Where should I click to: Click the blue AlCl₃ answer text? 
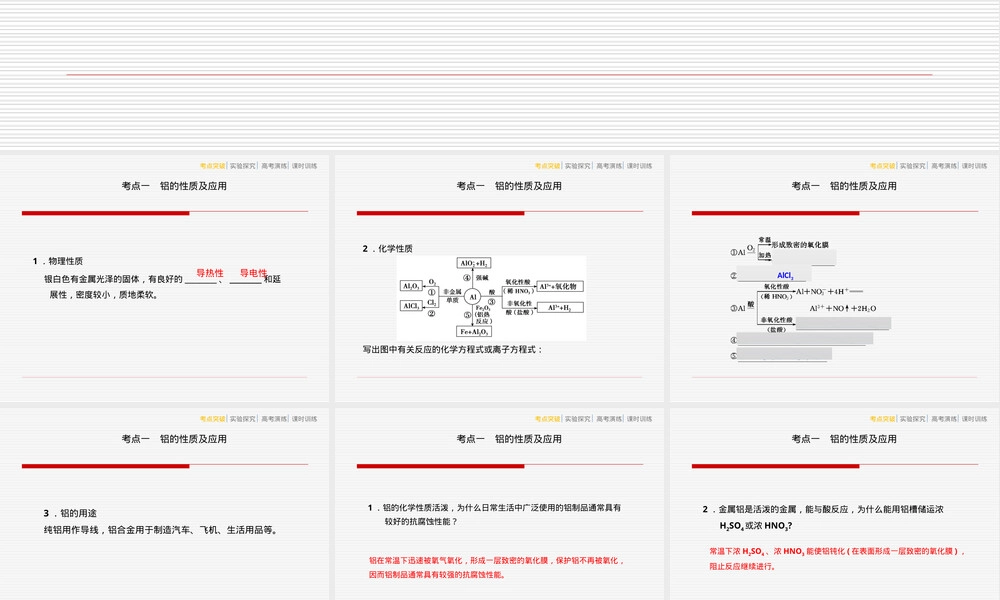click(785, 275)
